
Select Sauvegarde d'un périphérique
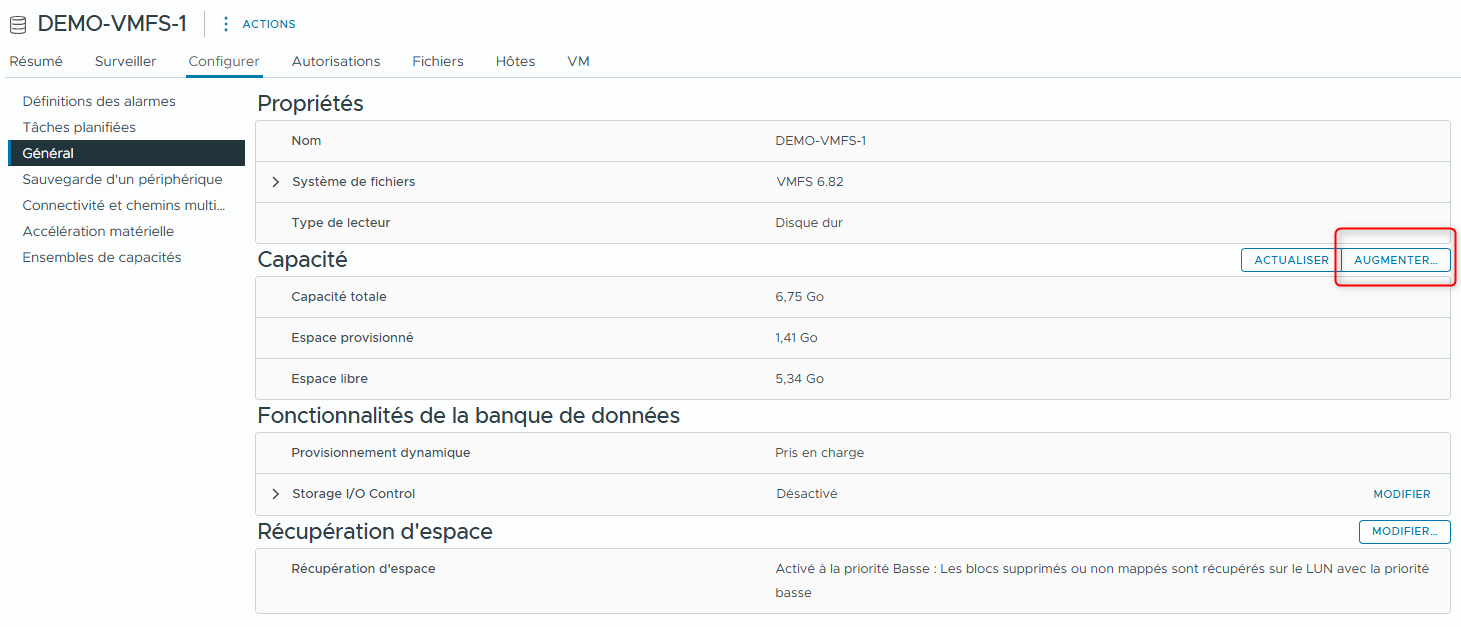click(x=122, y=179)
